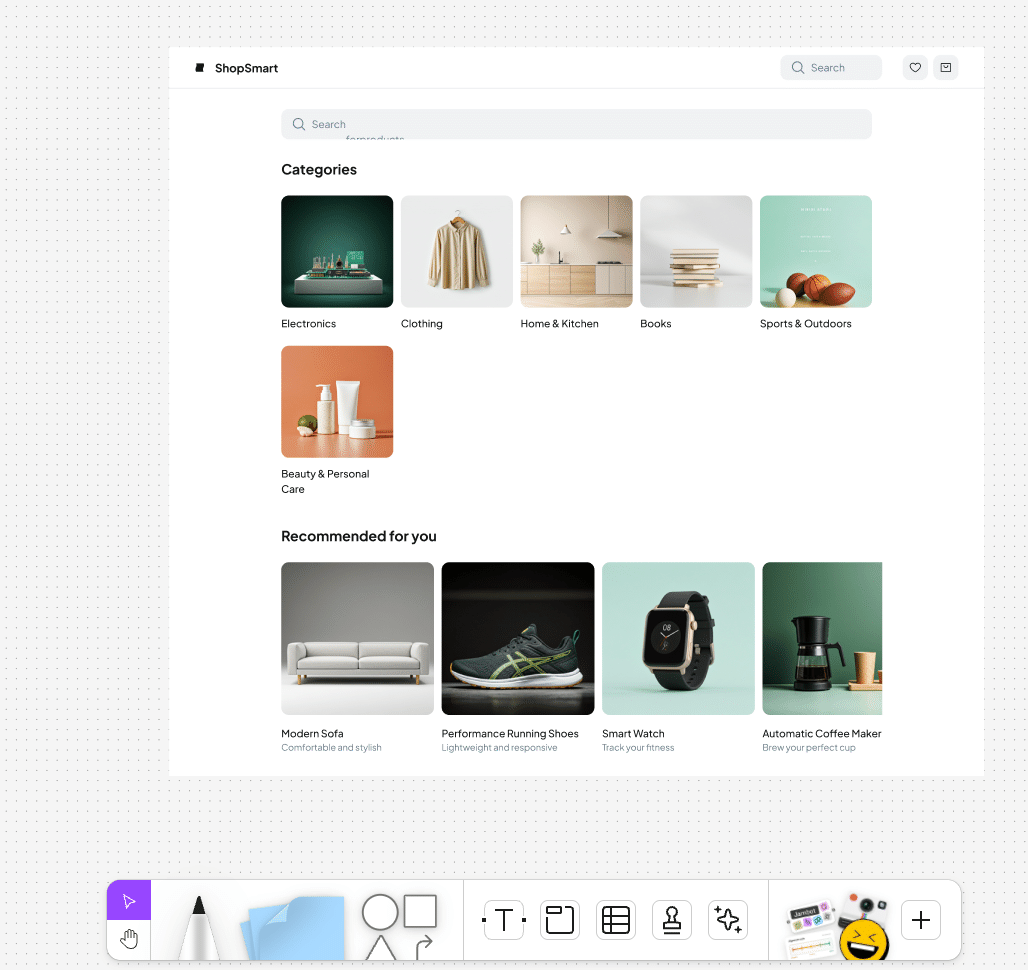Click the Clothing label
Image resolution: width=1028 pixels, height=970 pixels.
[422, 324]
